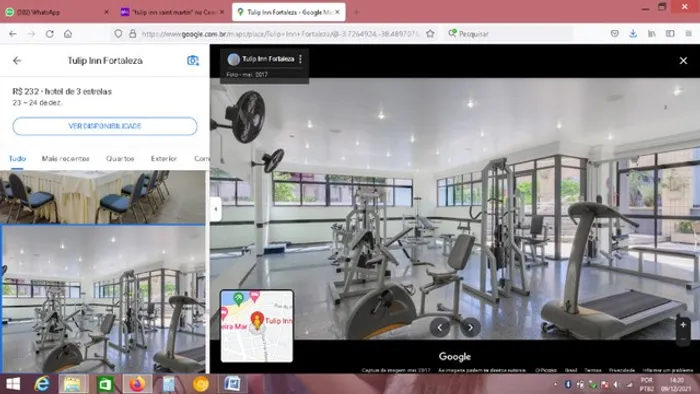Open the Windows Start menu
This screenshot has width=700, height=394.
coord(13,384)
